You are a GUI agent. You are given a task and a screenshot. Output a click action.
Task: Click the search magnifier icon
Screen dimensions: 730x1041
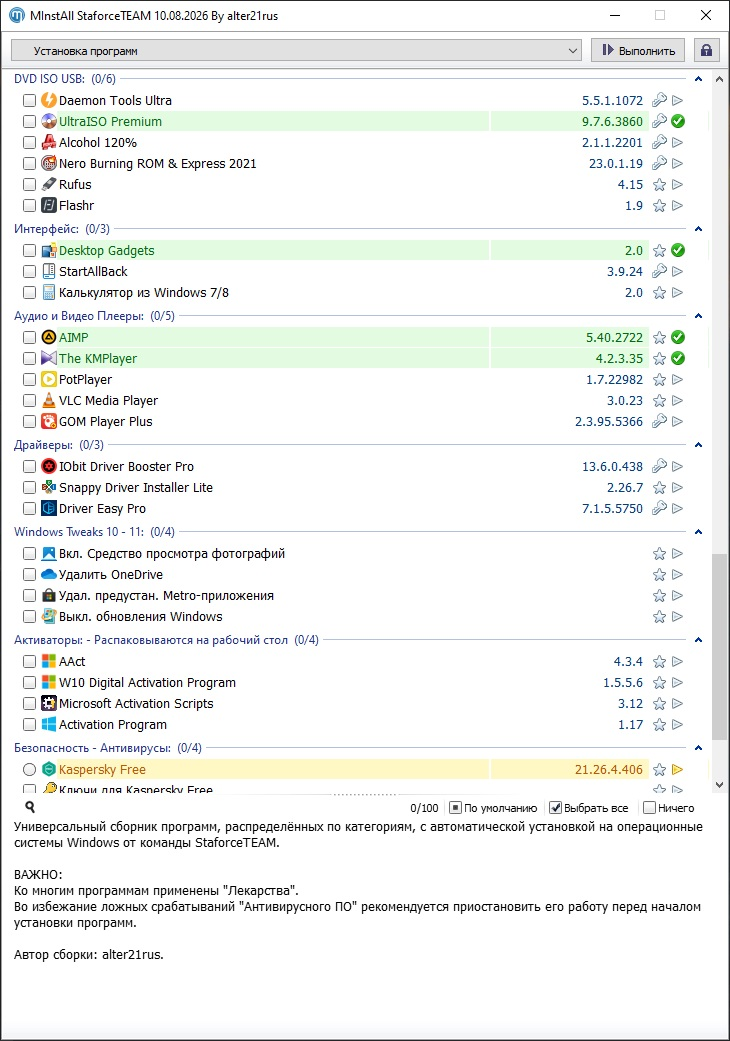coord(30,807)
